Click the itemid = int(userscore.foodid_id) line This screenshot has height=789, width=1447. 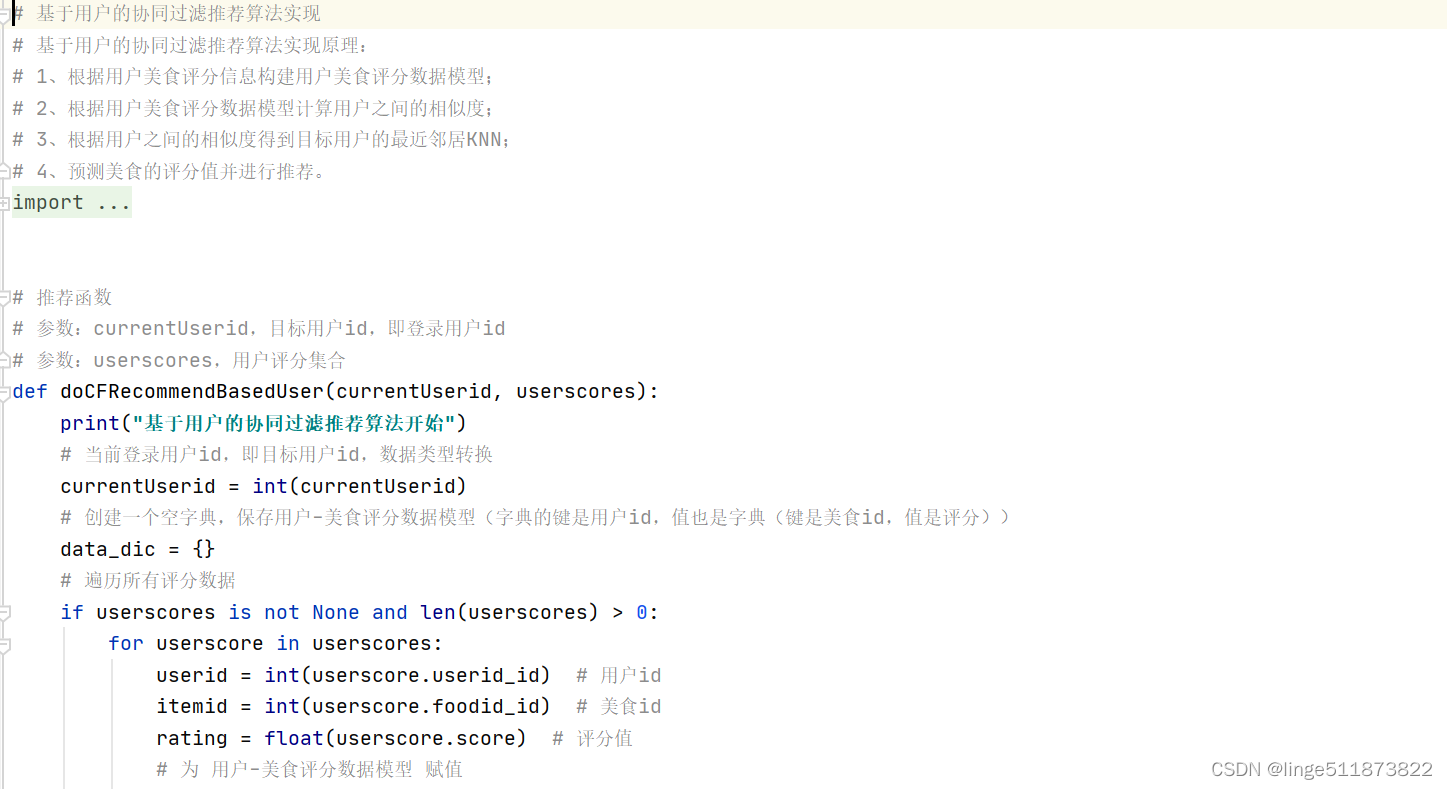pyautogui.click(x=353, y=706)
